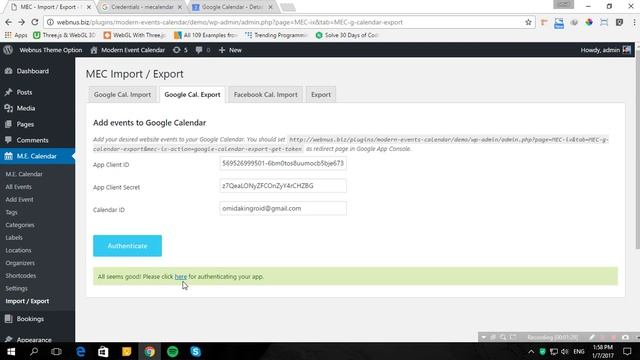Click the Authenticate button
The width and height of the screenshot is (640, 360).
pyautogui.click(x=127, y=246)
